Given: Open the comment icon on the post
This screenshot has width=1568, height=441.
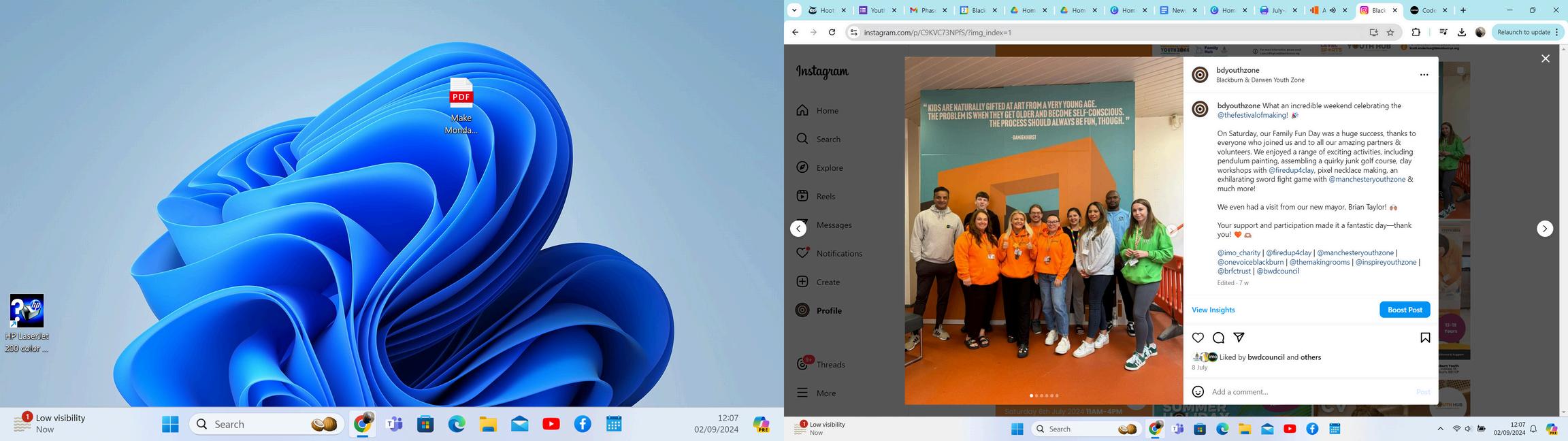Looking at the screenshot, I should click(1218, 338).
